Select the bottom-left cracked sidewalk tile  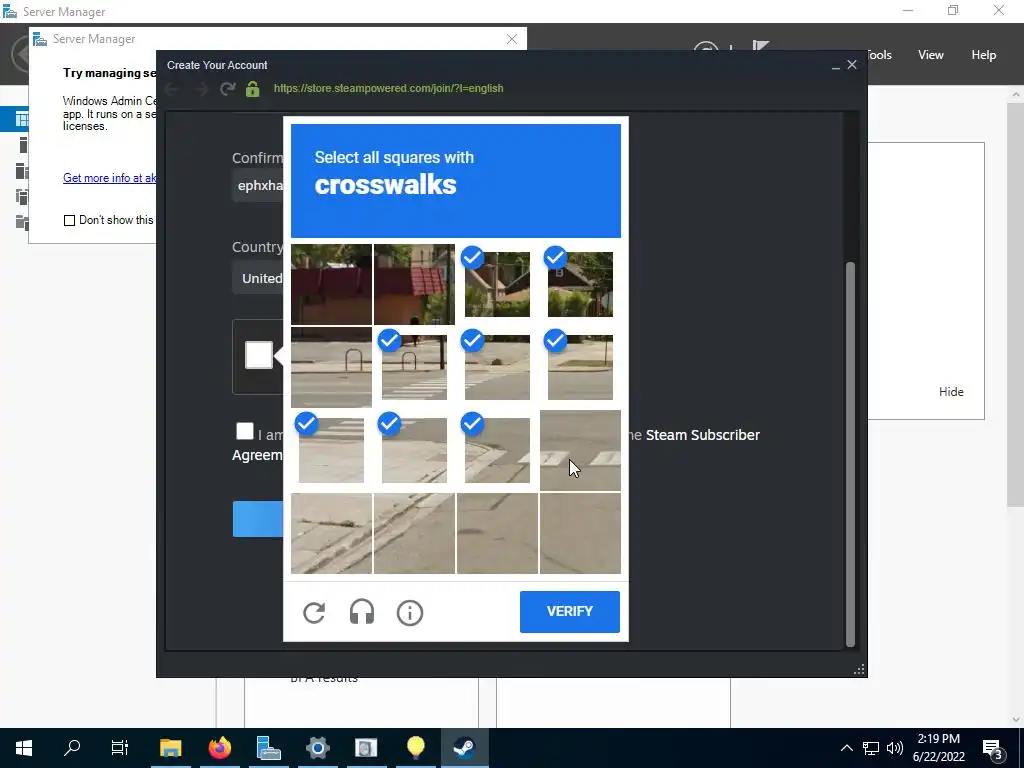331,533
